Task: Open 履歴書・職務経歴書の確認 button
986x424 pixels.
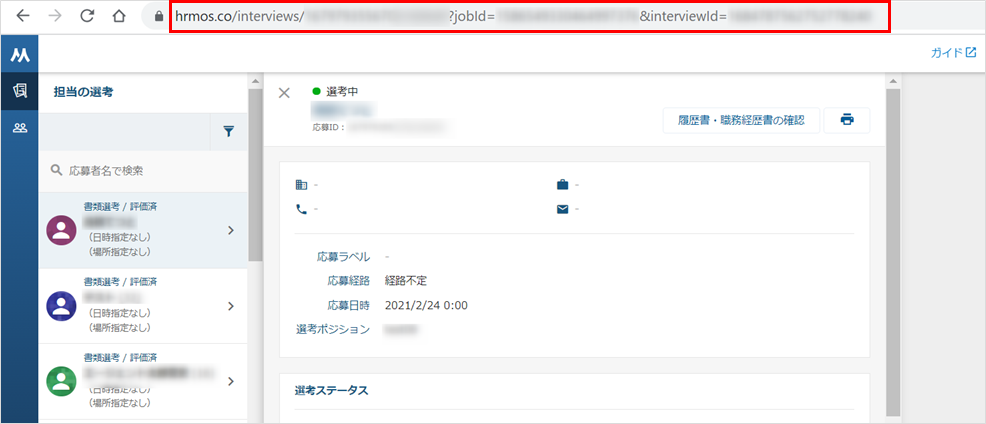Action: (741, 120)
